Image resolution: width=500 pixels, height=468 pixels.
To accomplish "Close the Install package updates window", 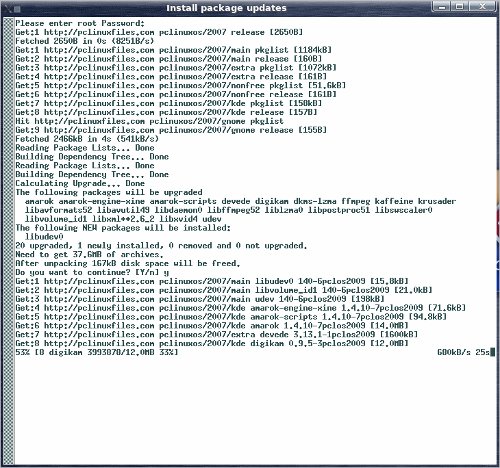I will point(482,7).
